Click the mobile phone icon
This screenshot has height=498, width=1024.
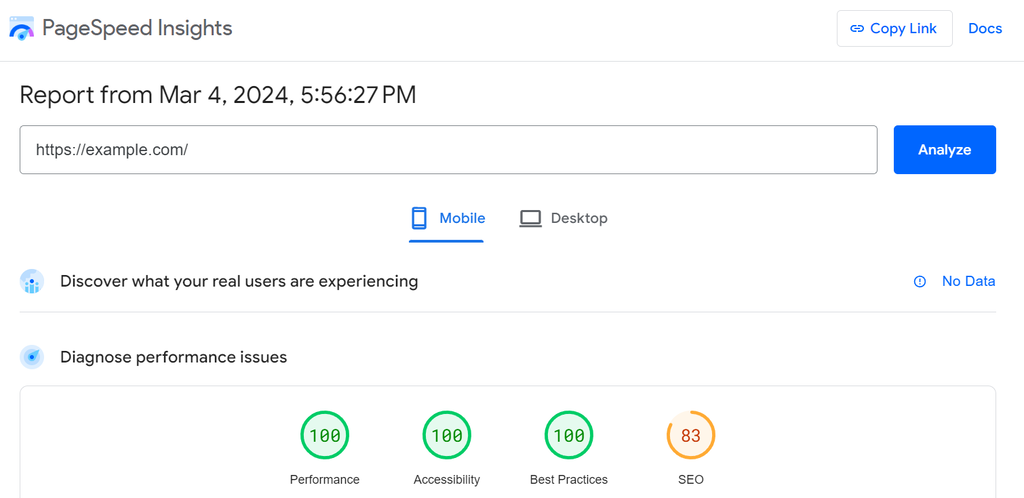click(419, 218)
